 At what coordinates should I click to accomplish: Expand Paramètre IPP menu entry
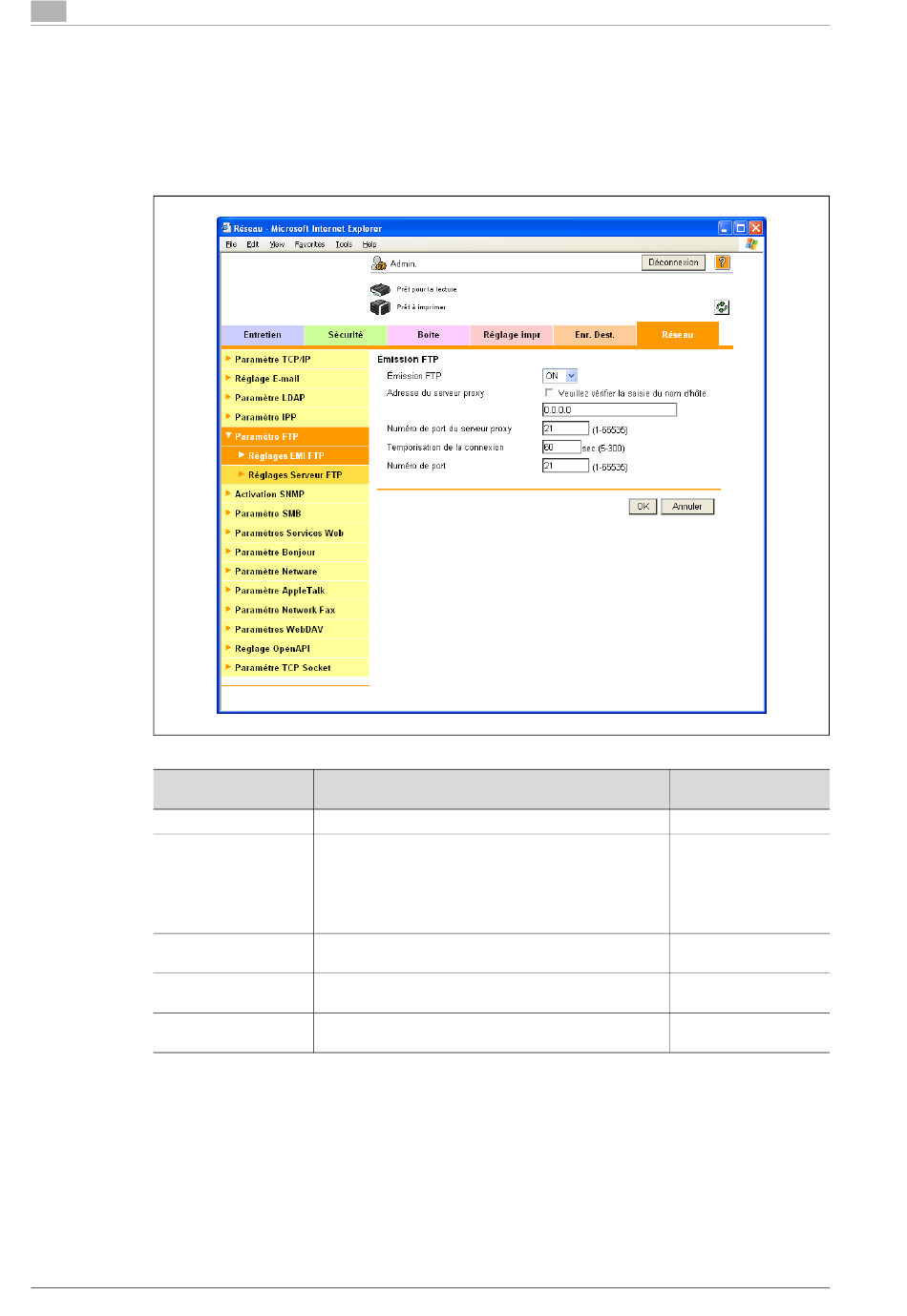click(x=295, y=417)
